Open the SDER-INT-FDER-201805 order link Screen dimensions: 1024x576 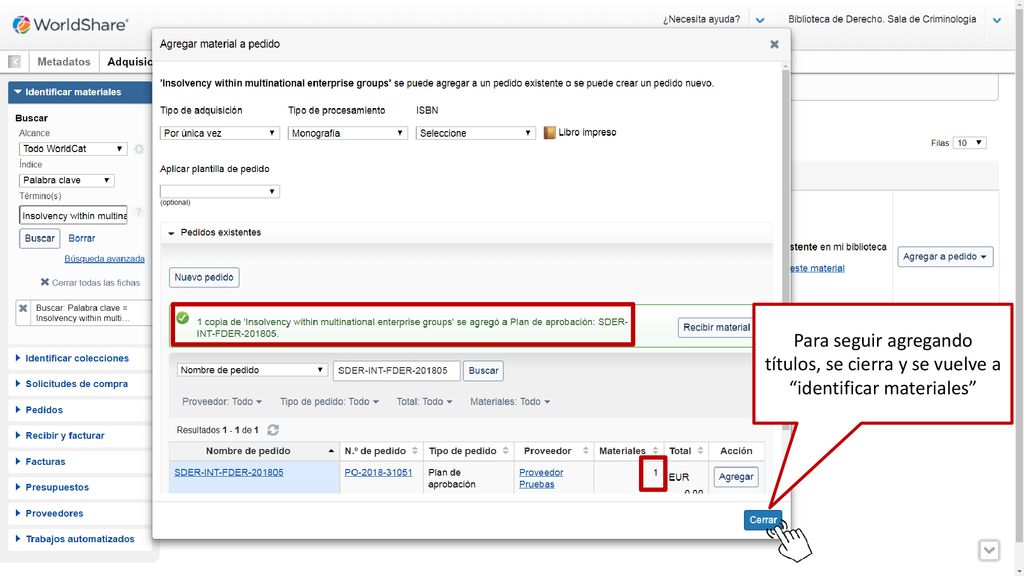[229, 472]
